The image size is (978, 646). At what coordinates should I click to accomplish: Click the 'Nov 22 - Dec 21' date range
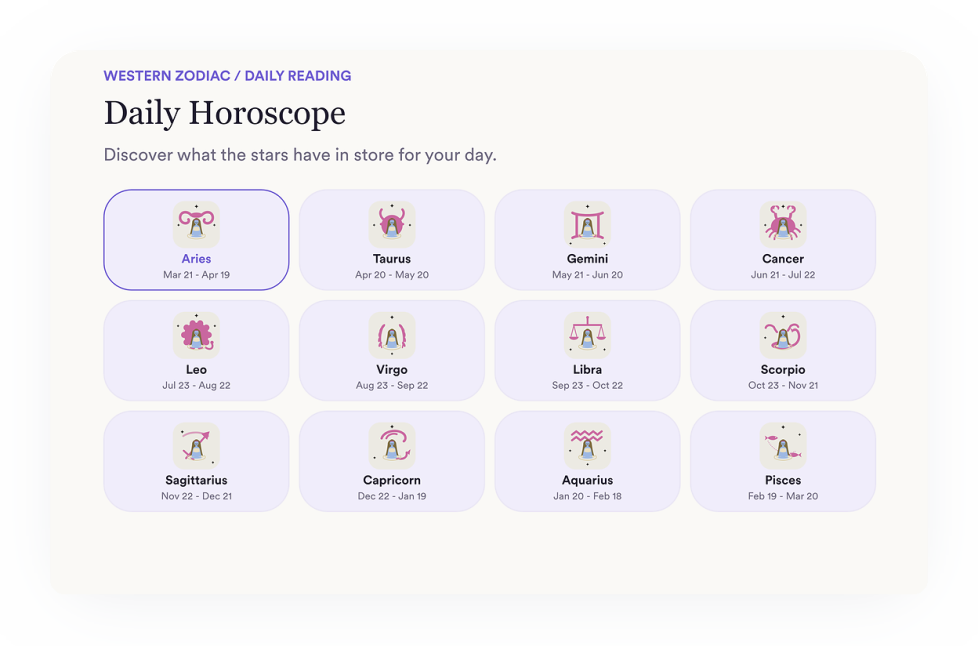tap(196, 496)
